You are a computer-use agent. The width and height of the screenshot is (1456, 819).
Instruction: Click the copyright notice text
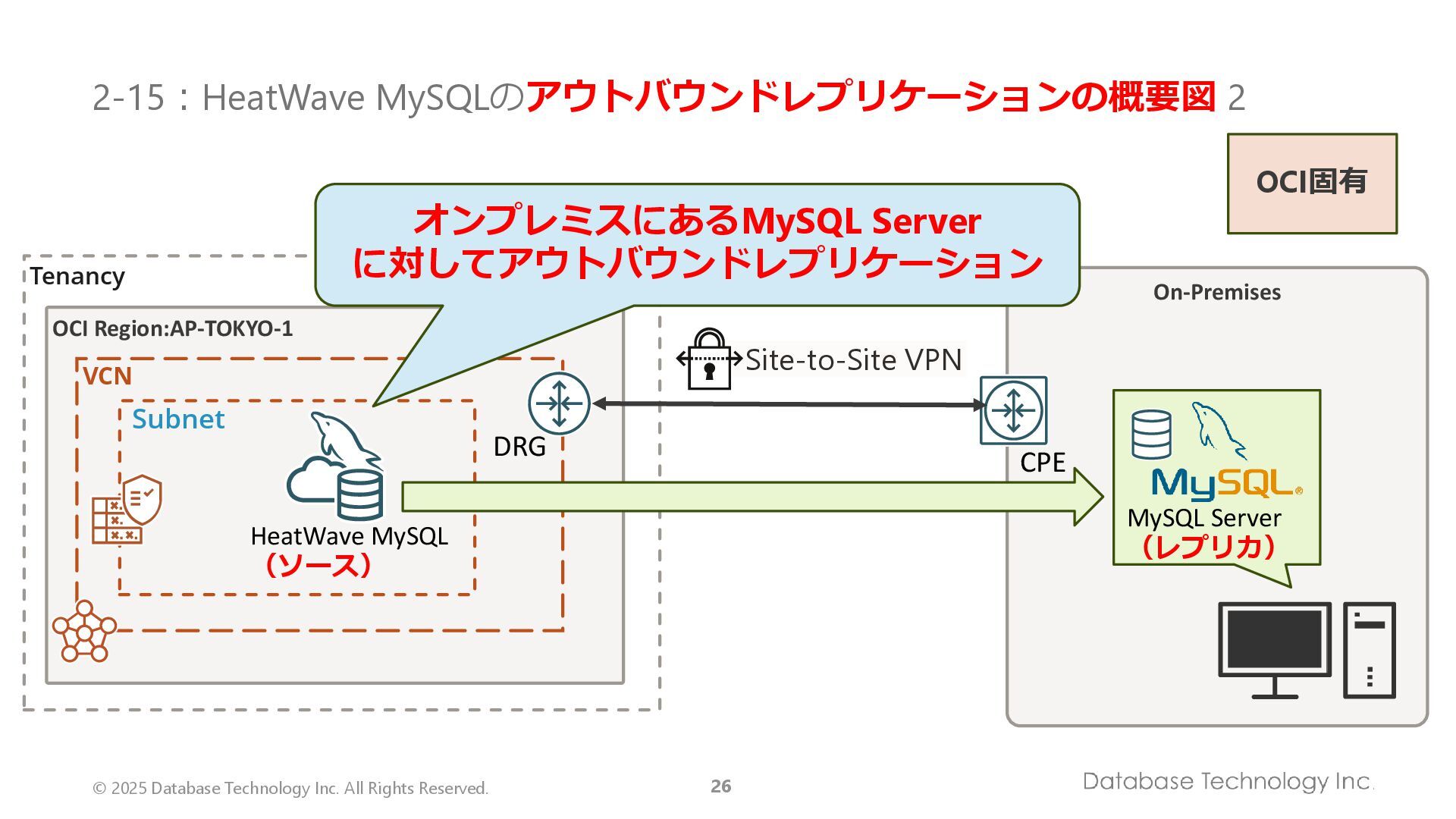[290, 789]
